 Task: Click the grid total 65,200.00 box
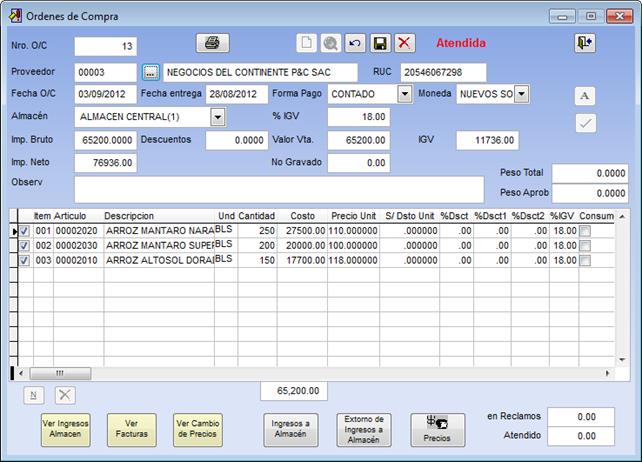294,391
